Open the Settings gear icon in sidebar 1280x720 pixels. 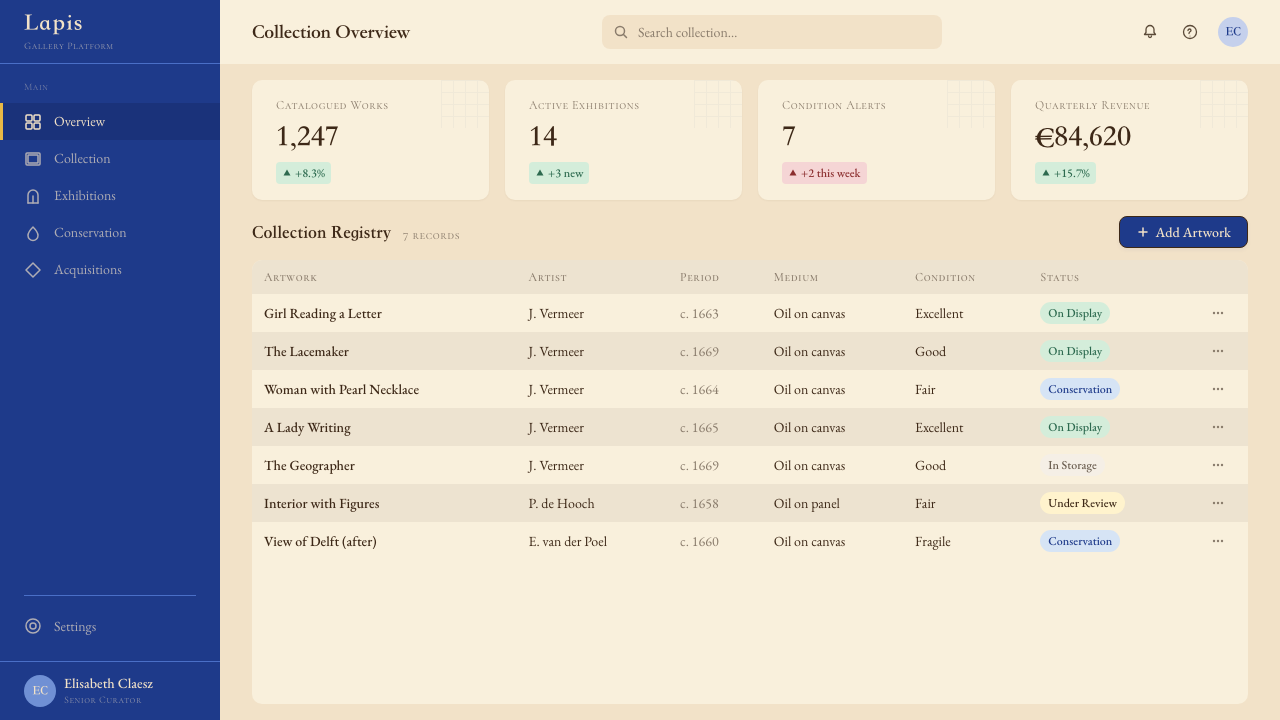[33, 626]
